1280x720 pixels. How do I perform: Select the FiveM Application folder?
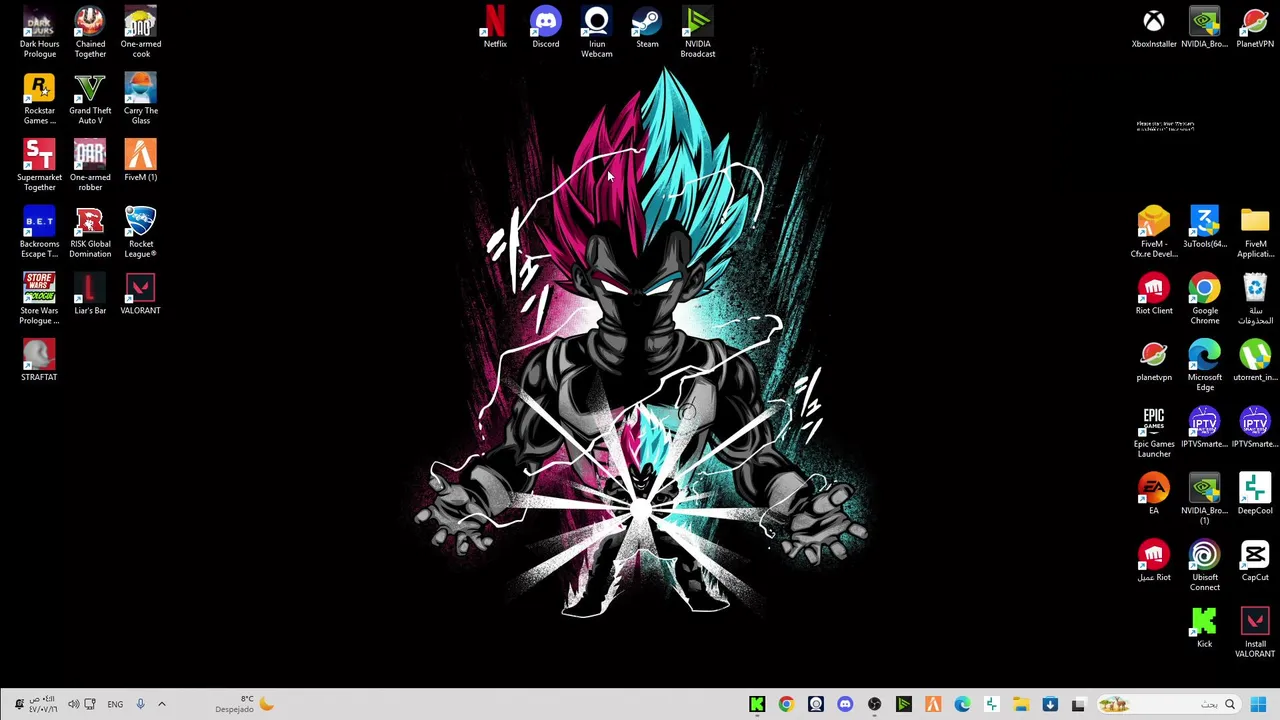point(1255,232)
